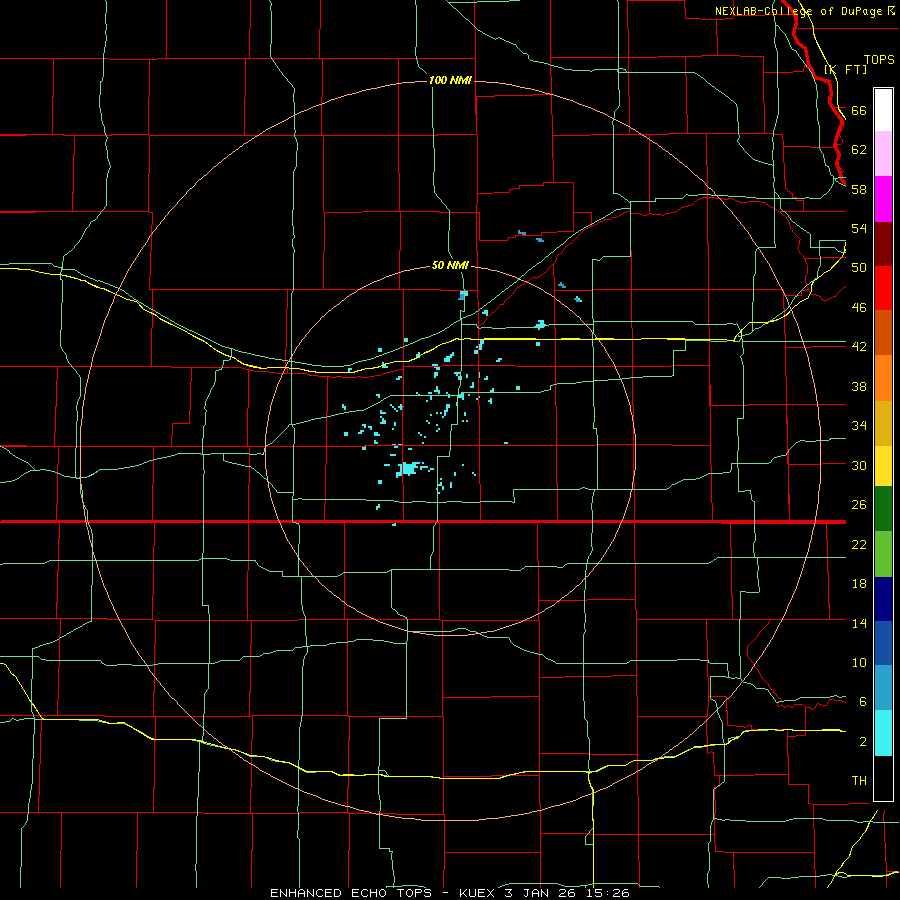Select the light pink legend color band
Viewport: 900px width, 900px height.
(x=883, y=154)
